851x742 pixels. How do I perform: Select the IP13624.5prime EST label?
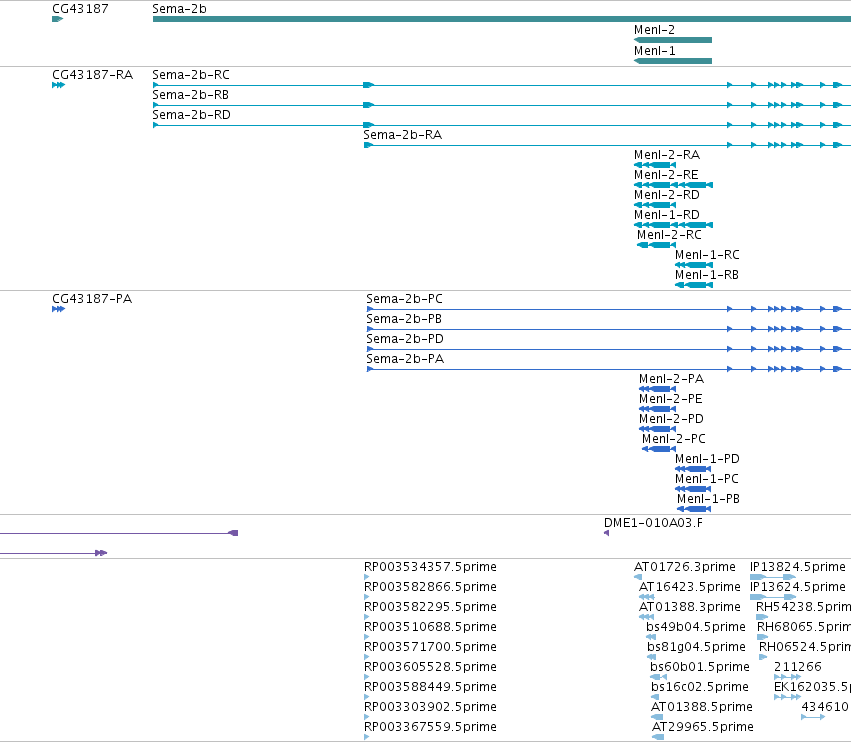click(x=798, y=587)
